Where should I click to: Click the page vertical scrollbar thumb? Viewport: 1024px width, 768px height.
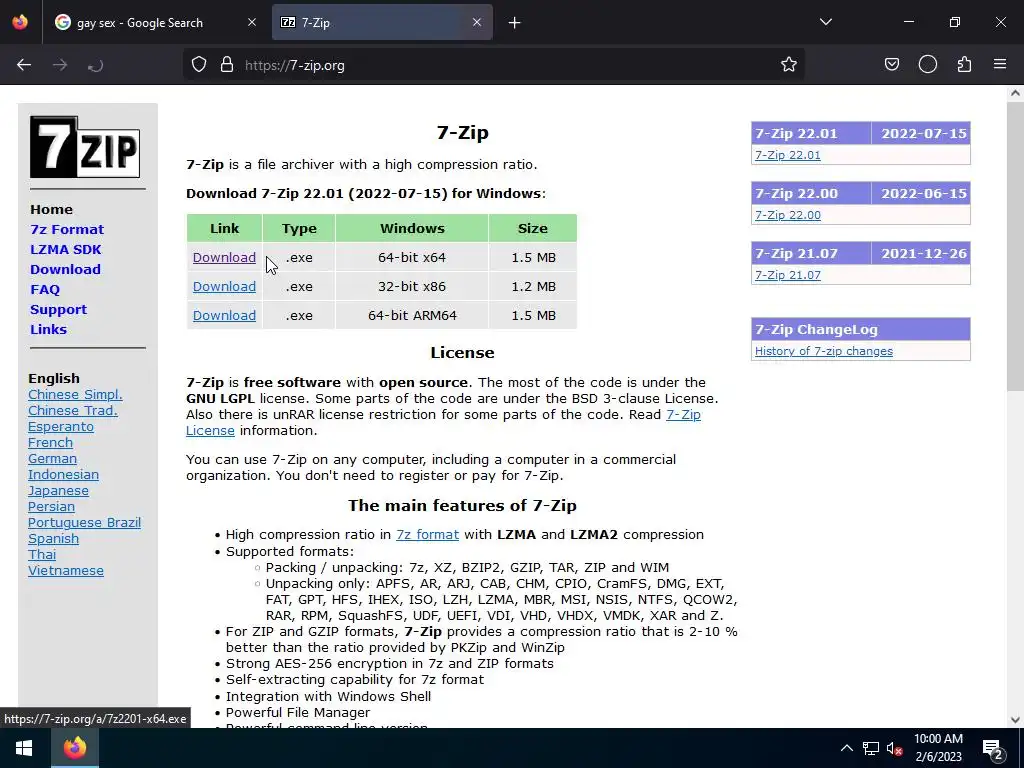[1015, 246]
